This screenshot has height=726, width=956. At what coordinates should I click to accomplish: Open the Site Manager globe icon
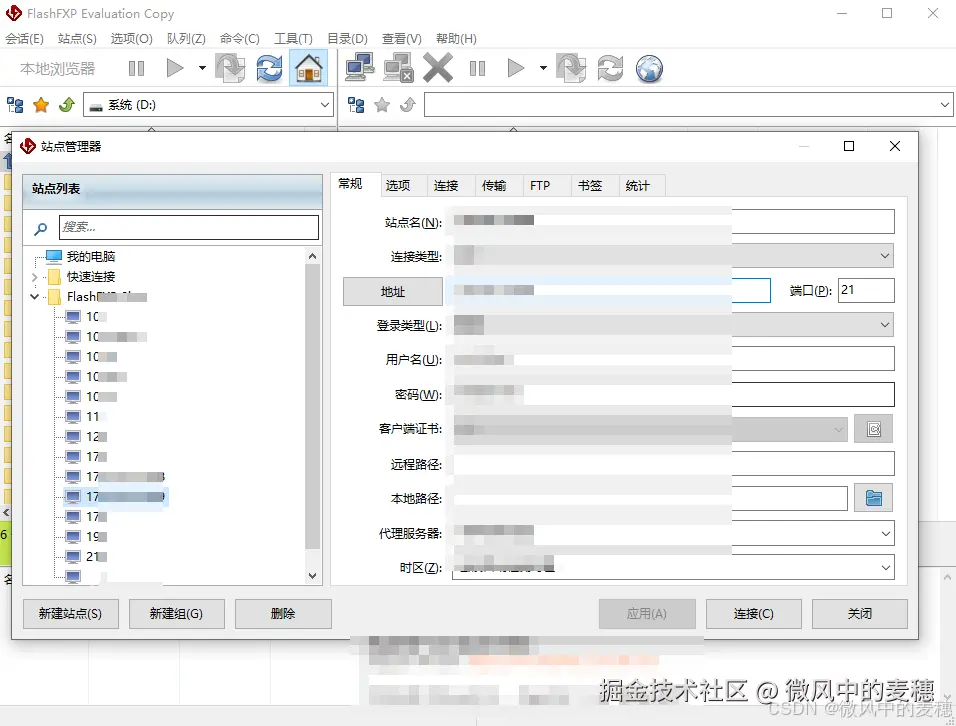tap(650, 68)
